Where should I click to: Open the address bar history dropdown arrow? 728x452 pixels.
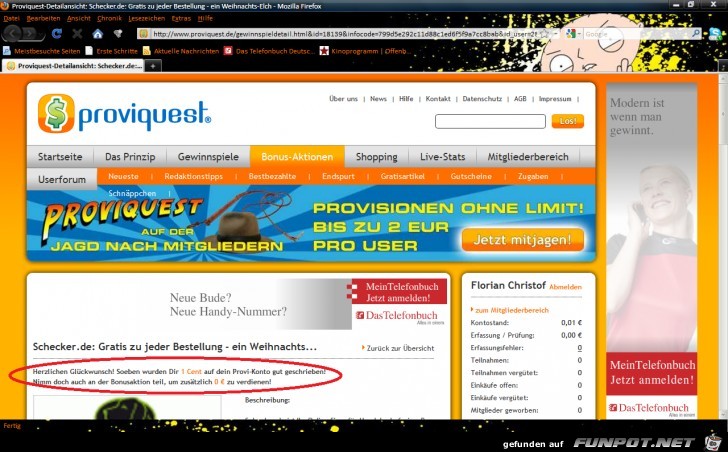pyautogui.click(x=555, y=34)
